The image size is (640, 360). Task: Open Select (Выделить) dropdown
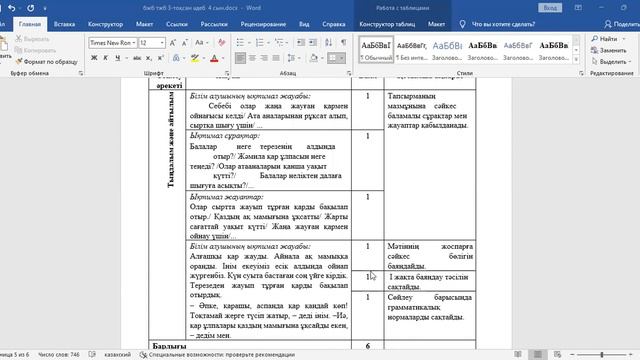pyautogui.click(x=611, y=62)
